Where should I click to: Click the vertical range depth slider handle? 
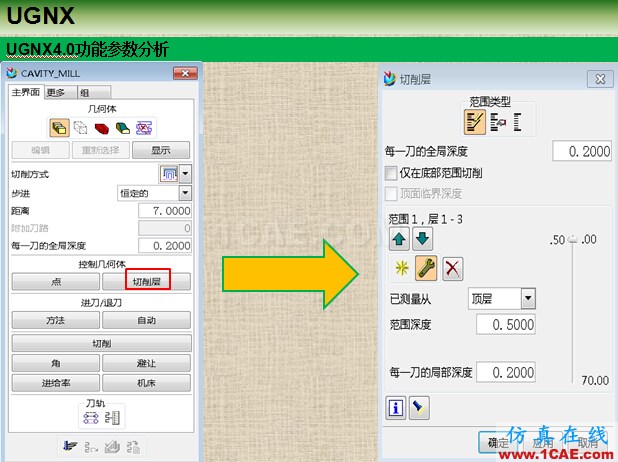(573, 239)
